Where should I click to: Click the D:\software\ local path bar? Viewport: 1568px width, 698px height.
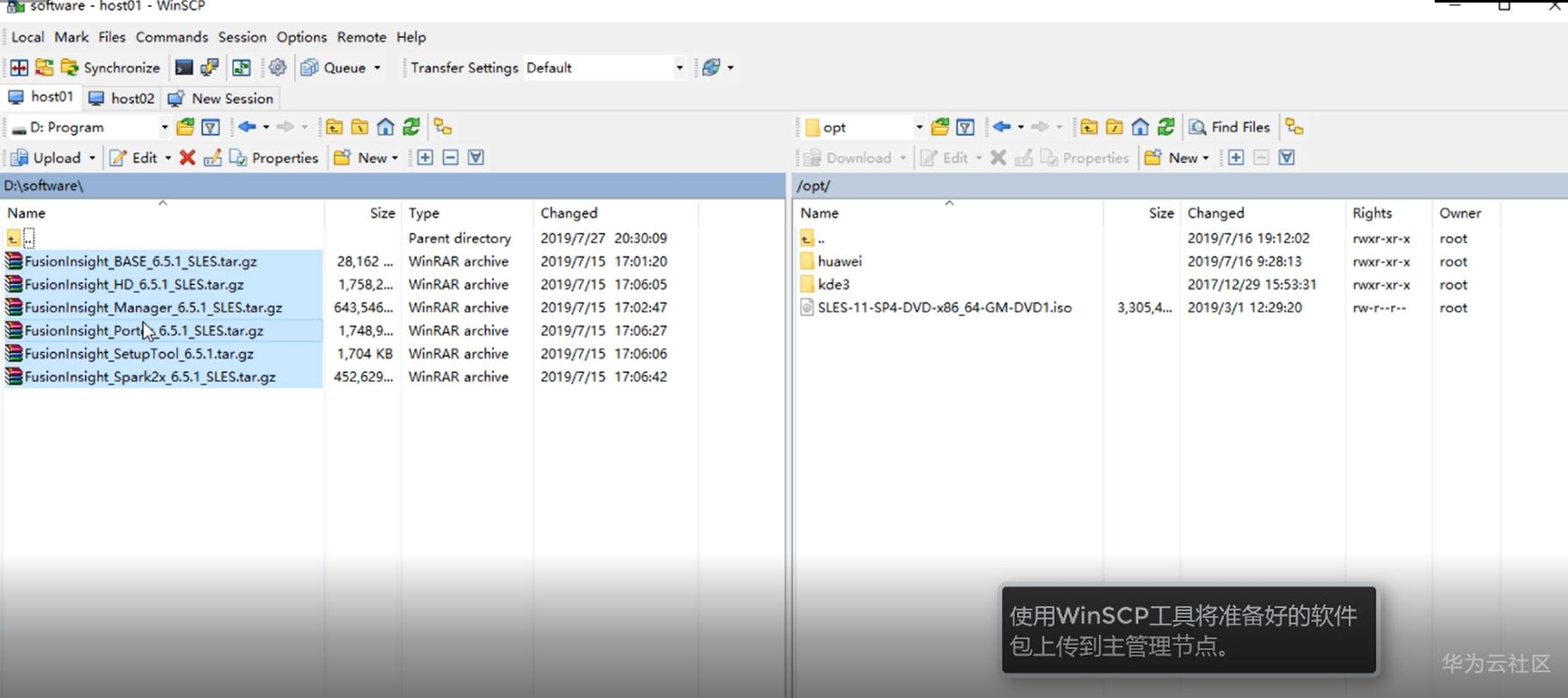tap(392, 185)
